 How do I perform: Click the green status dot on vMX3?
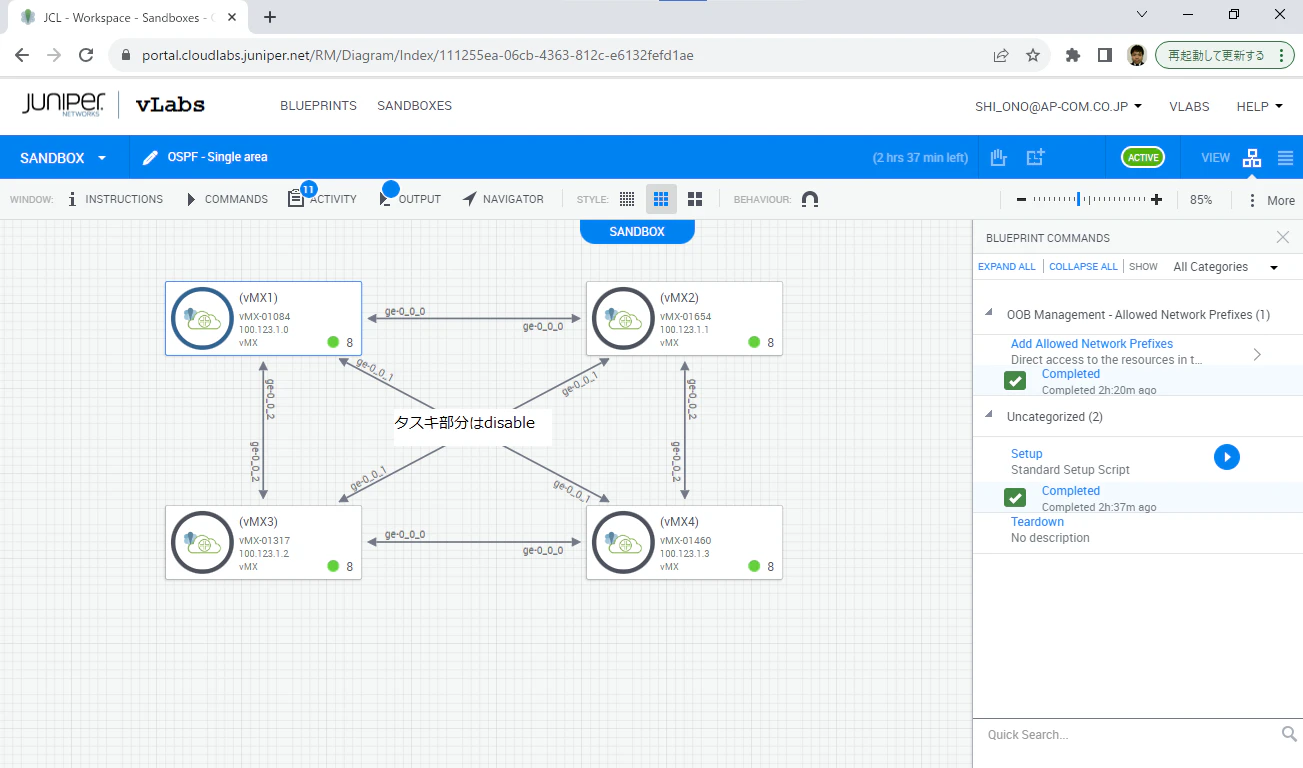point(333,566)
